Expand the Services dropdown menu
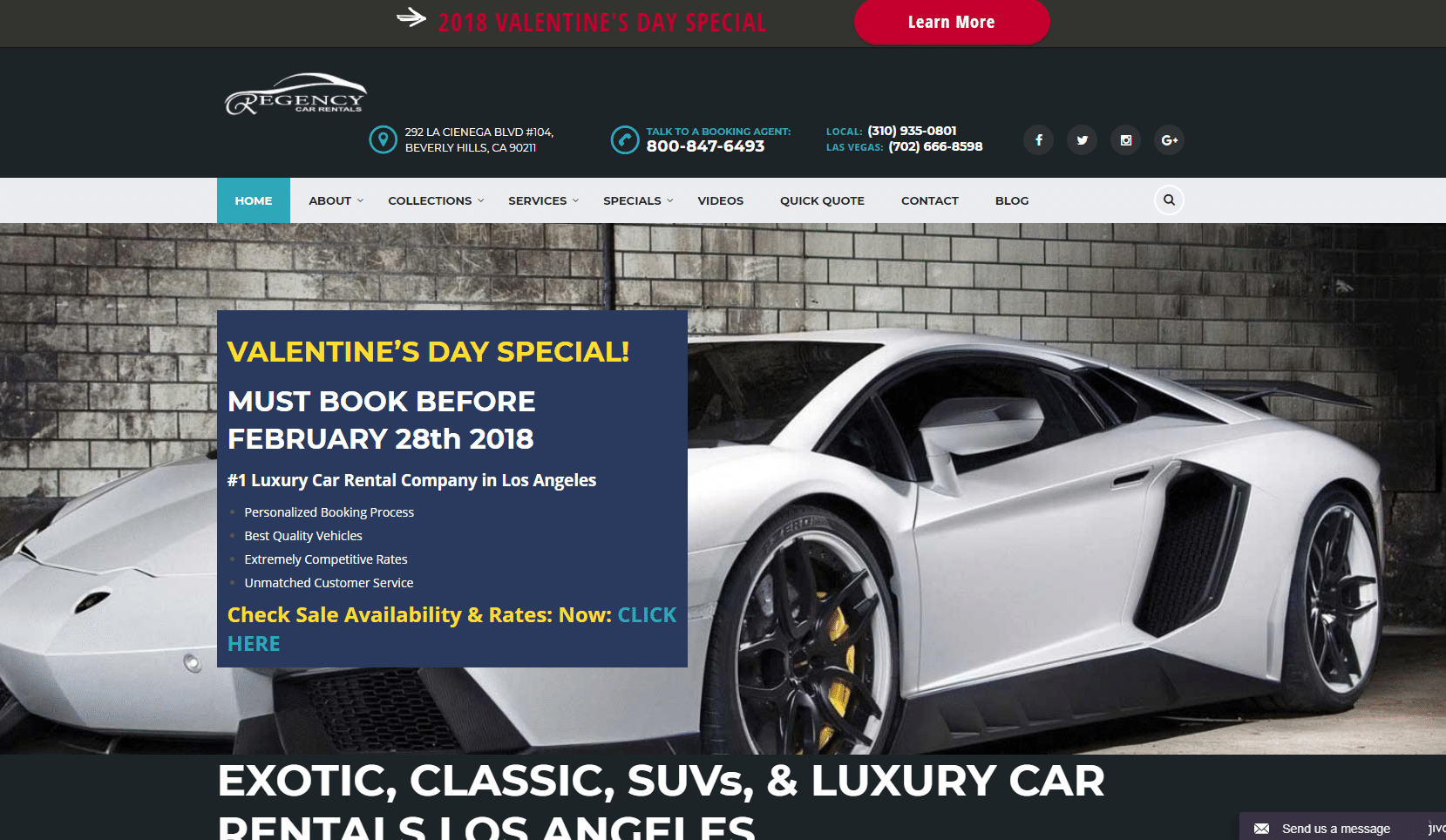The width and height of the screenshot is (1446, 840). [543, 200]
